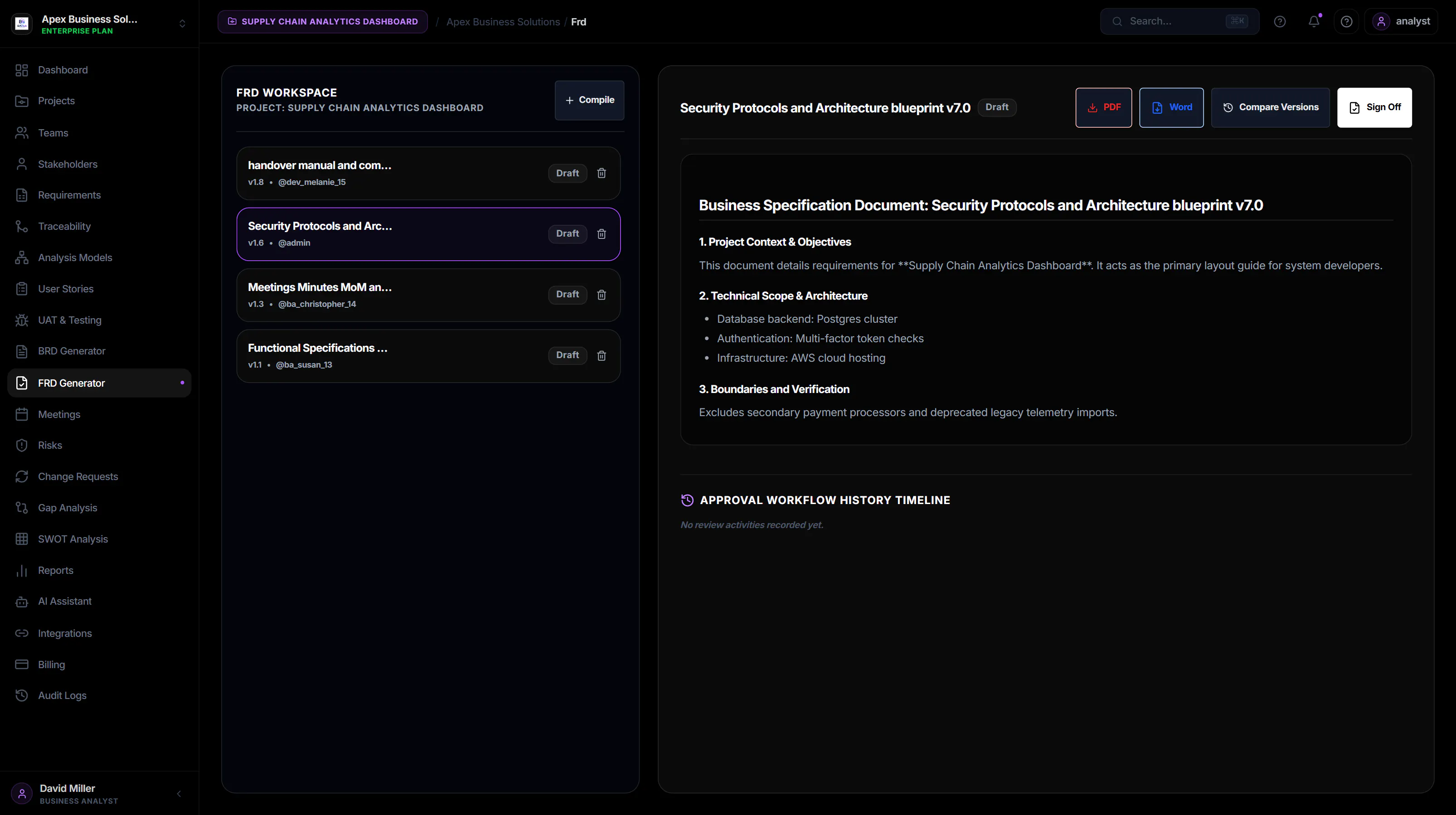
Task: Click Approval Workflow History Timeline clock icon
Action: (x=687, y=500)
